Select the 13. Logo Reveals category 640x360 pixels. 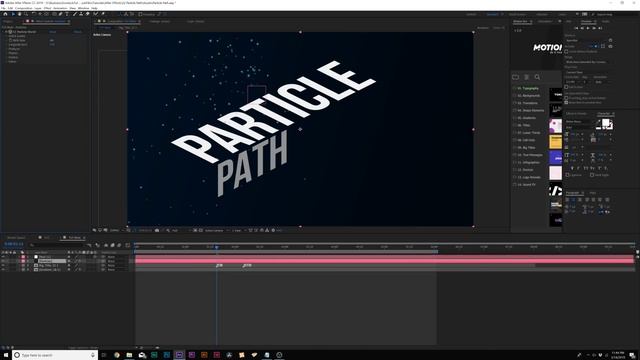[528, 177]
